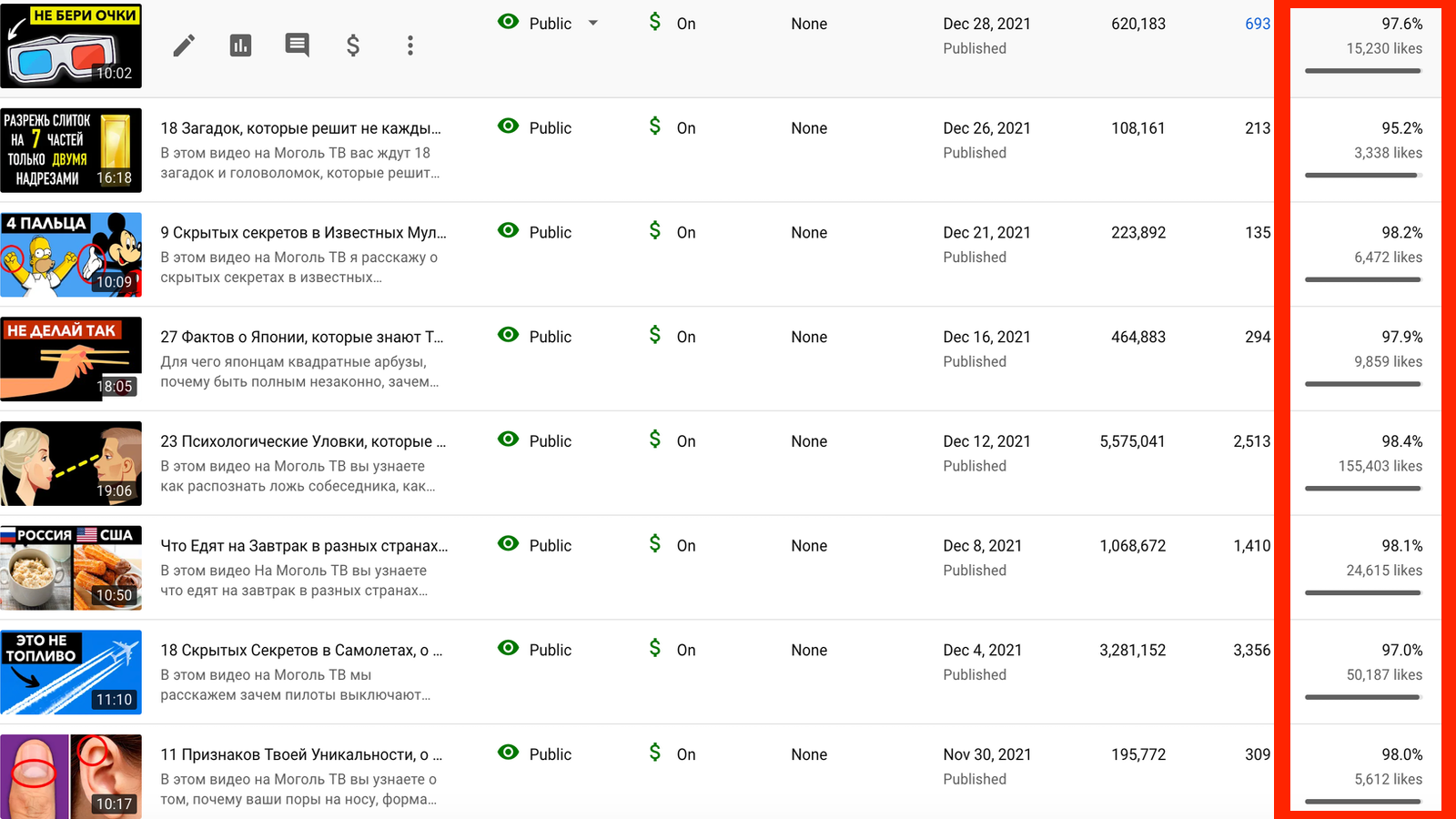Open video titled 27 Фактов о Японии

tap(301, 337)
